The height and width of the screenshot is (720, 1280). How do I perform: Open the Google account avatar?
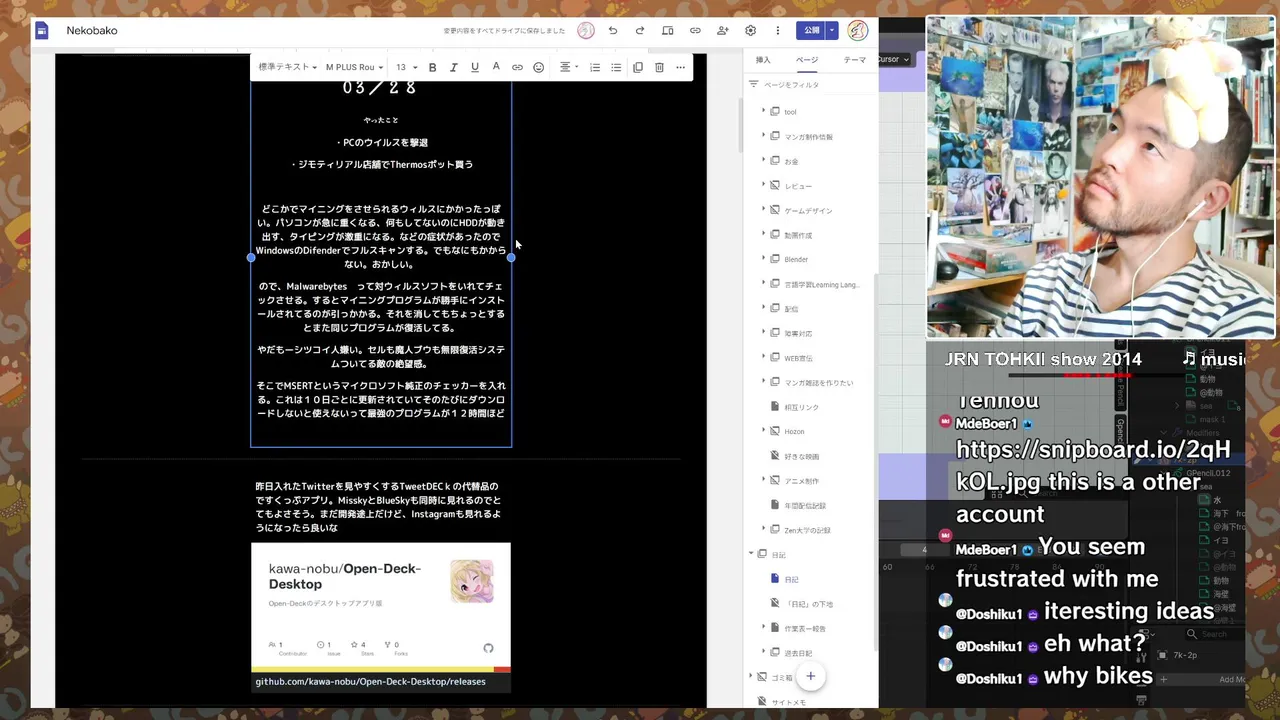pos(858,30)
